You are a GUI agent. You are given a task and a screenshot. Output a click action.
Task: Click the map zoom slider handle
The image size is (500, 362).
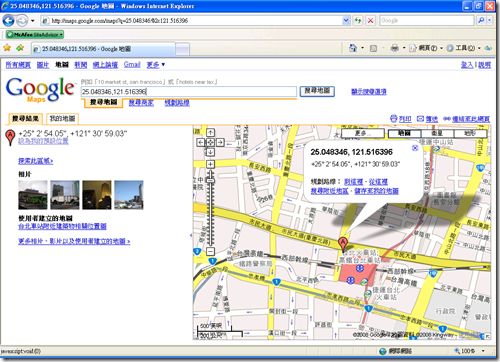[x=210, y=180]
